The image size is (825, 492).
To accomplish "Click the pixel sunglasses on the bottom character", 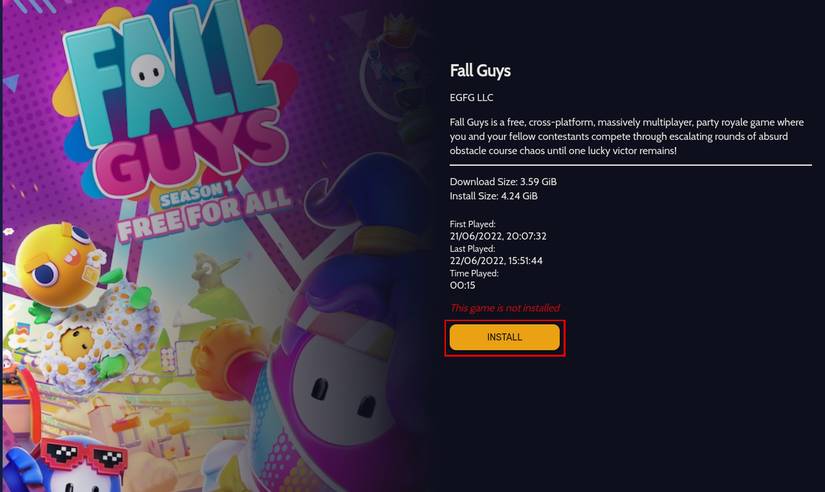I will [x=84, y=454].
